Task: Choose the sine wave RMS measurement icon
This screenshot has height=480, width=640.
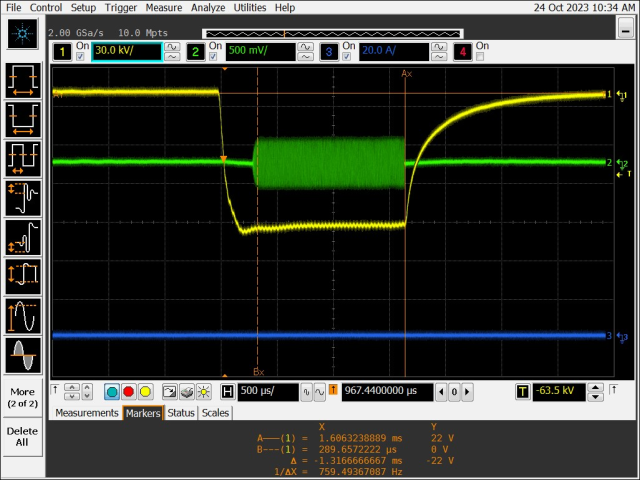Action: click(x=22, y=353)
